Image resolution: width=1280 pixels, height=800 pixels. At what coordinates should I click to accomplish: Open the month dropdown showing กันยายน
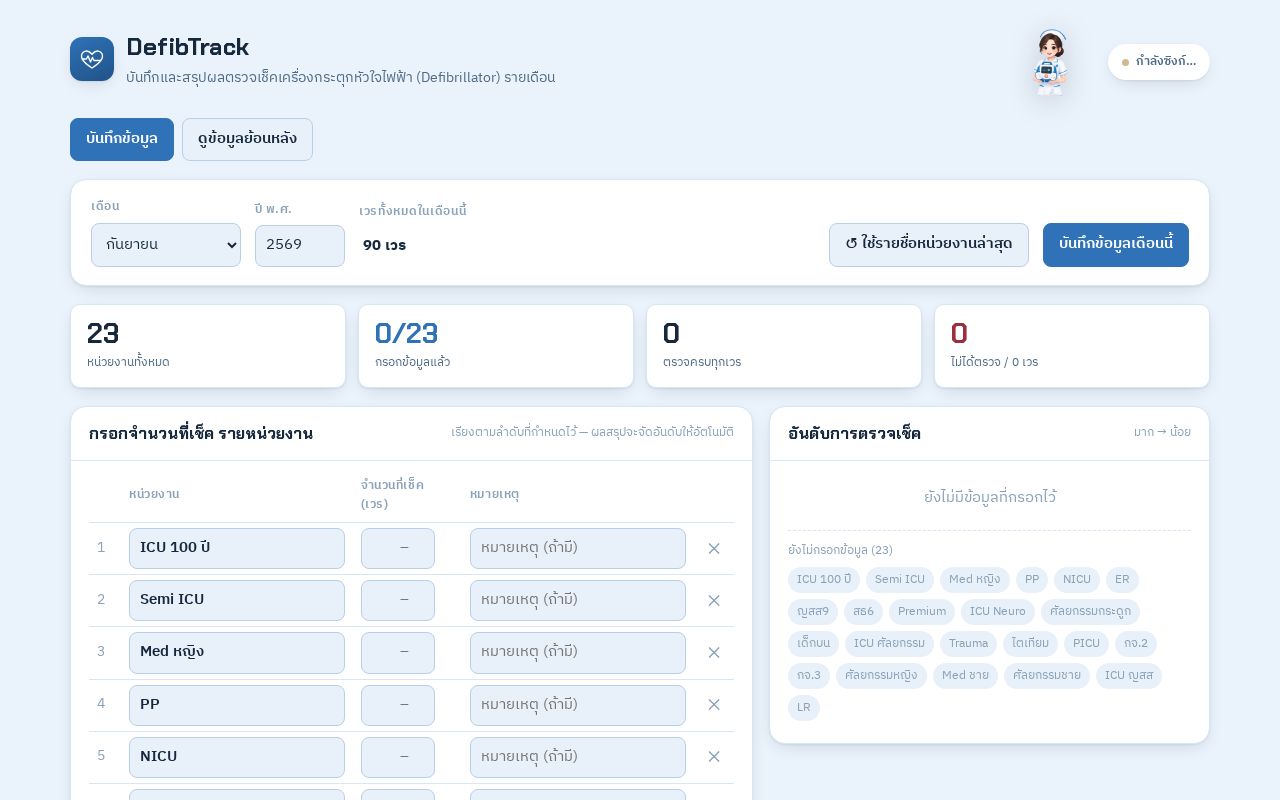tap(166, 245)
